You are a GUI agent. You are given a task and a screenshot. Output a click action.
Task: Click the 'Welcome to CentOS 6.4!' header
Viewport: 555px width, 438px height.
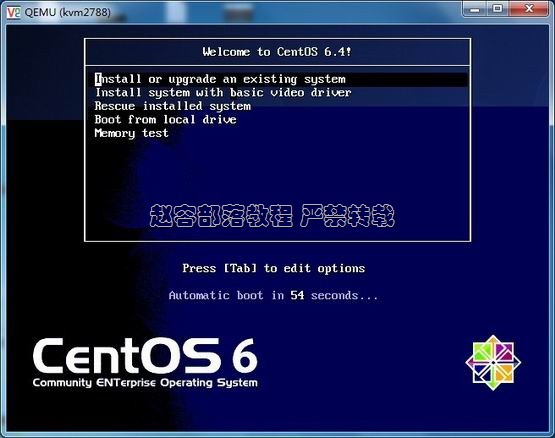pos(278,52)
